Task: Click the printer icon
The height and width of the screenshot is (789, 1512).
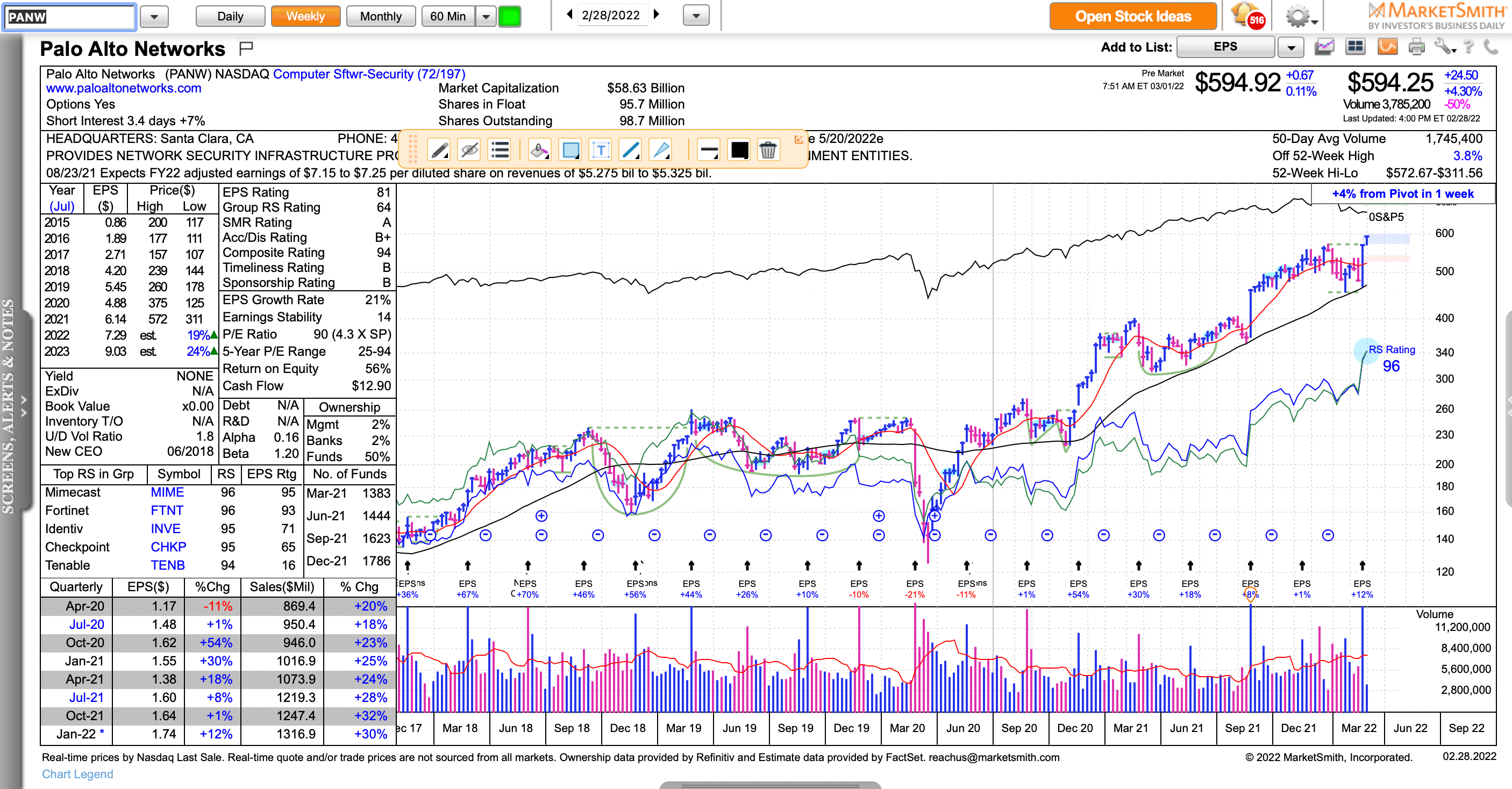Action: pos(1416,47)
